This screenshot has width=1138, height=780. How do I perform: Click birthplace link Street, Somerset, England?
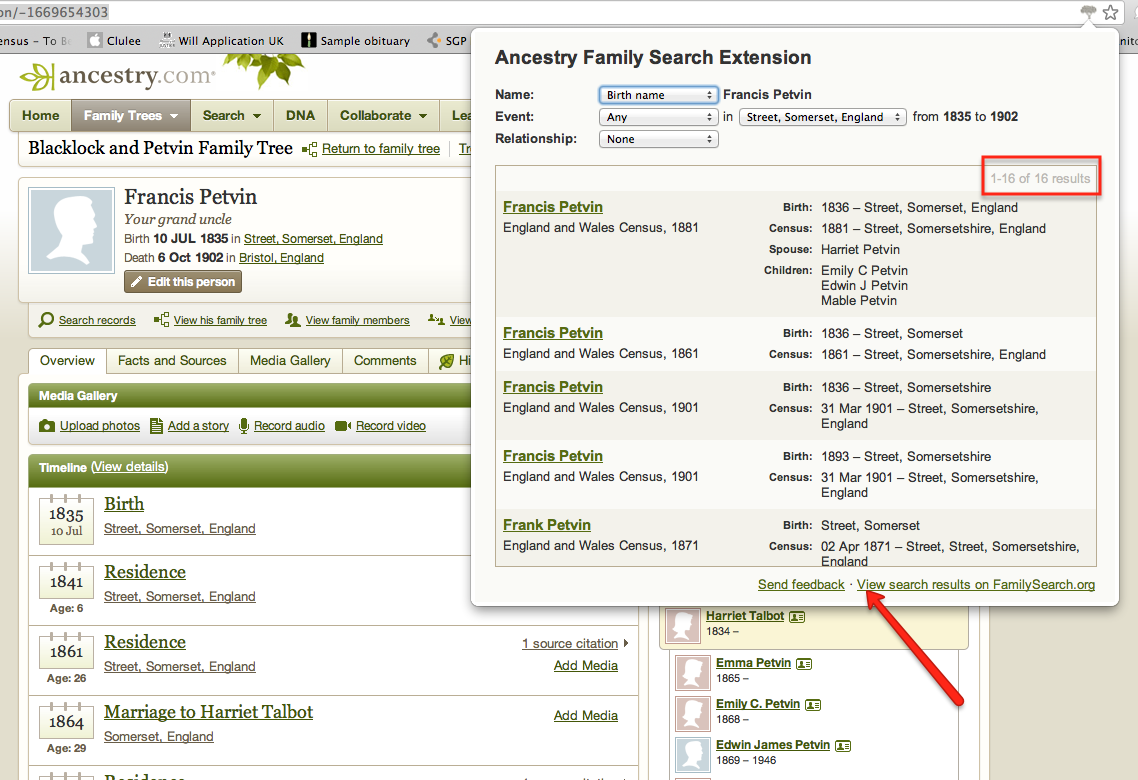[313, 239]
